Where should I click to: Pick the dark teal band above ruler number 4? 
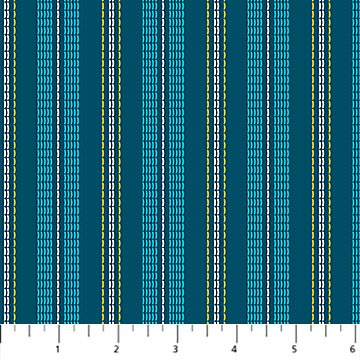pos(236,162)
